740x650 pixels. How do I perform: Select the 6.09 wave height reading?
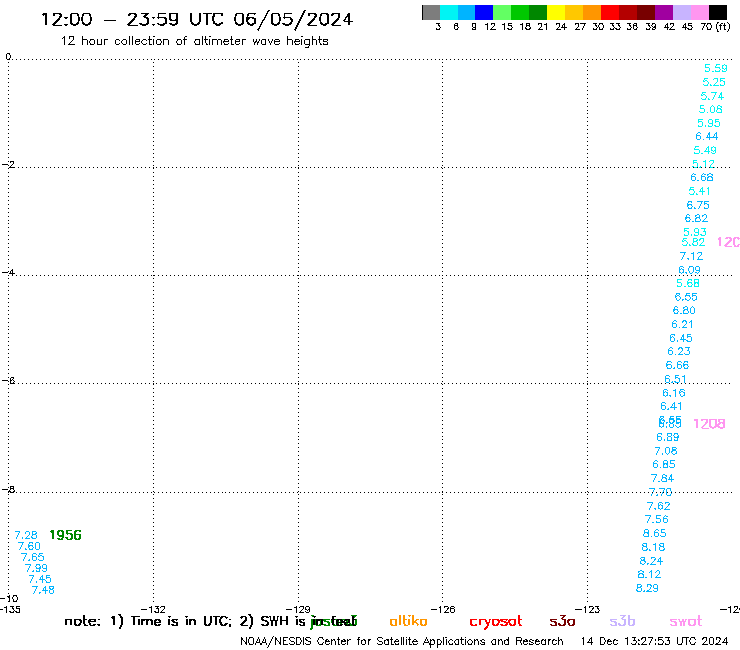pyautogui.click(x=690, y=270)
